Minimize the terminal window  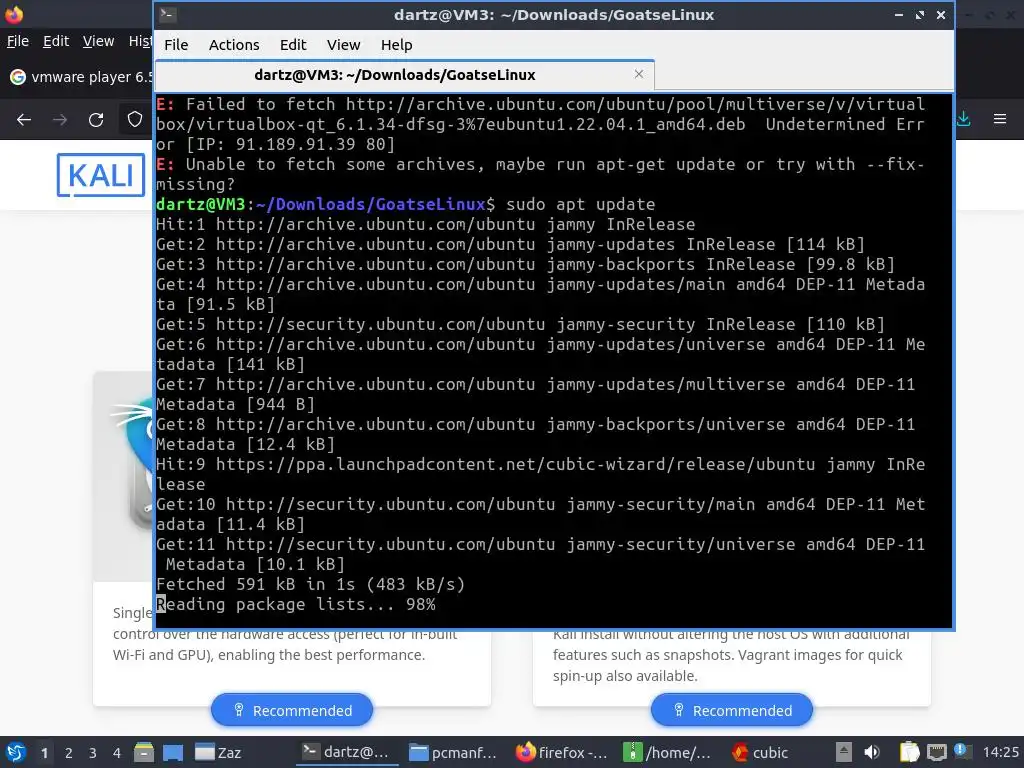pyautogui.click(x=899, y=14)
